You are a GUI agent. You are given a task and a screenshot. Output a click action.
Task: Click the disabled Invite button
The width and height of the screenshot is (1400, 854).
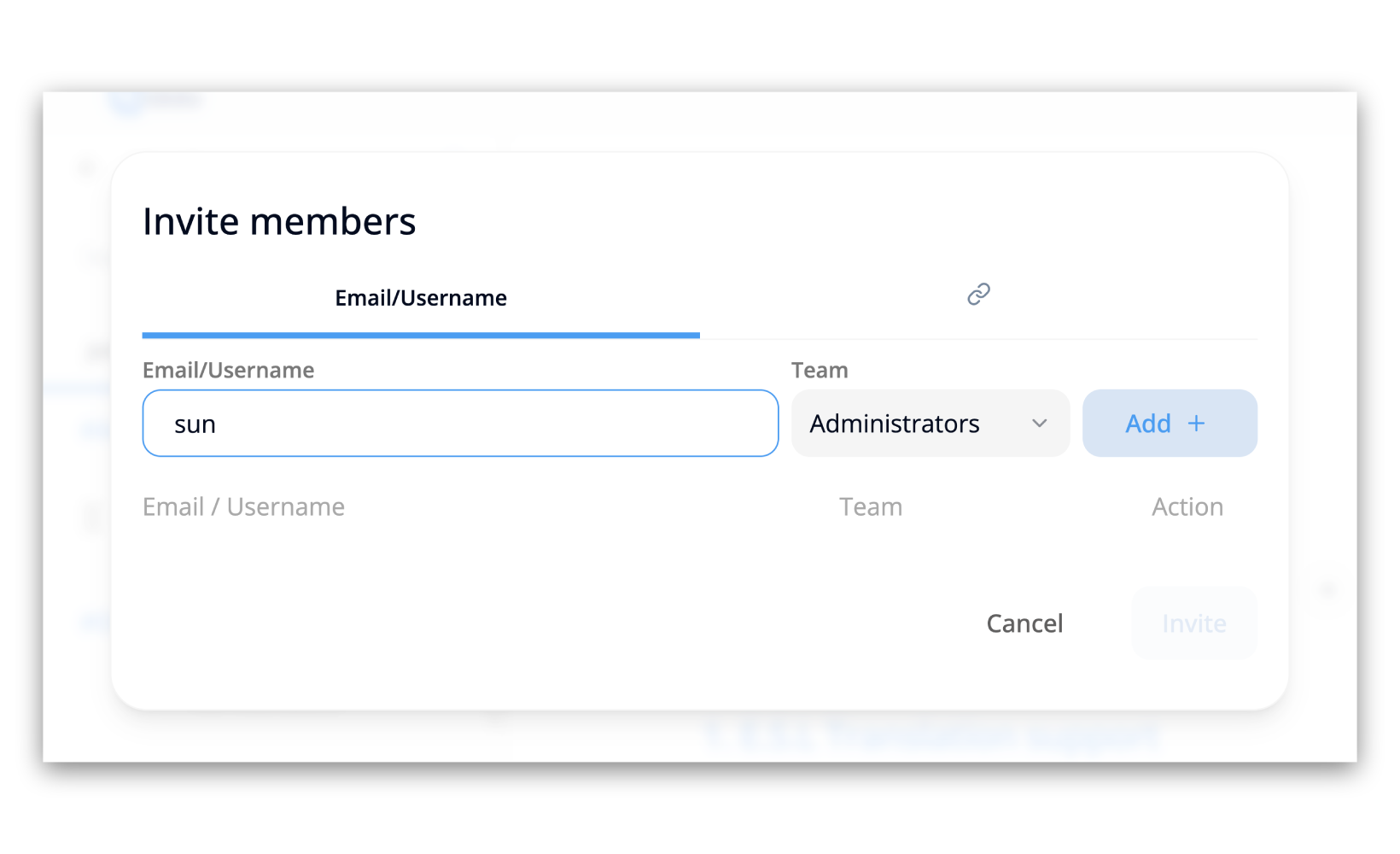click(1194, 623)
